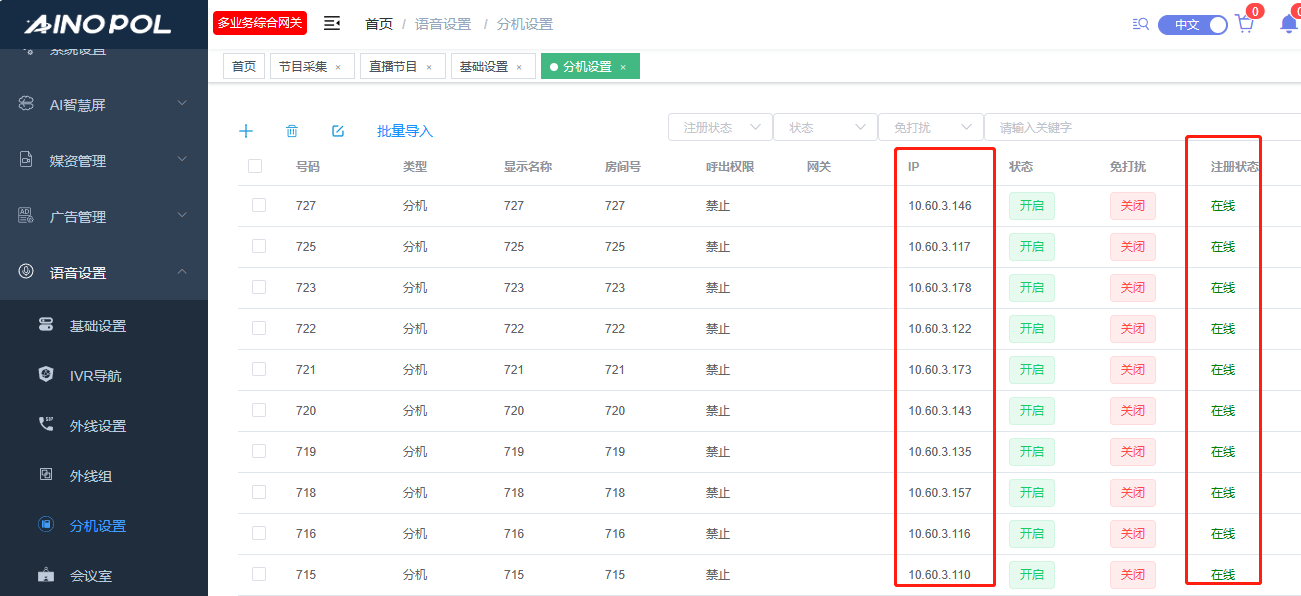The height and width of the screenshot is (596, 1301).
Task: Click the 批量导入 link
Action: [405, 131]
